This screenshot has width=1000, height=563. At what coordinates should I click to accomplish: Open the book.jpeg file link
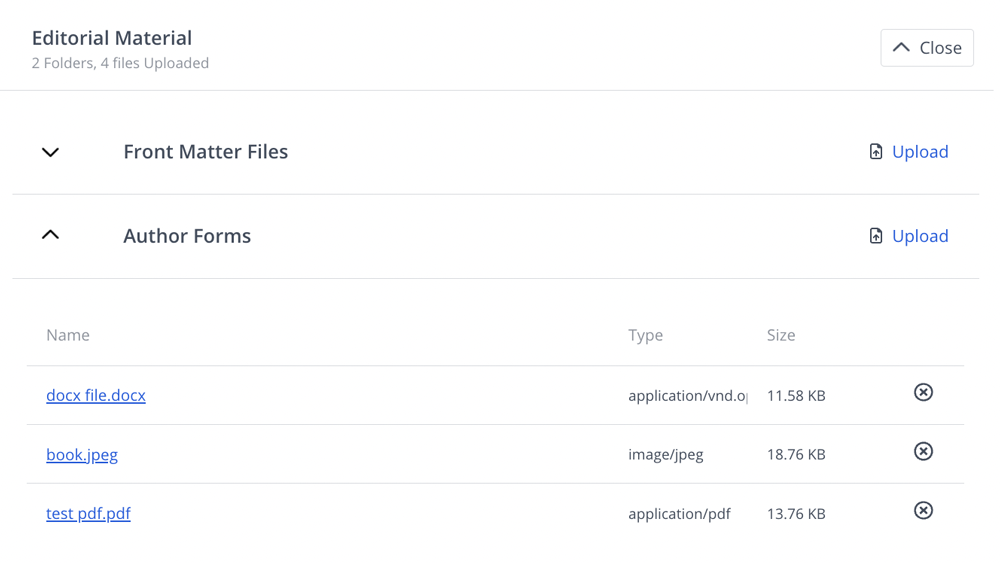tap(82, 455)
